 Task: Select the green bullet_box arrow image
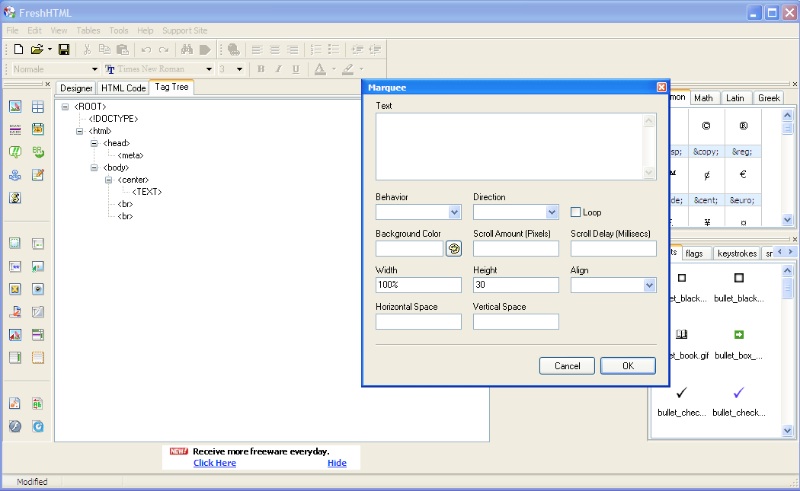coord(738,335)
